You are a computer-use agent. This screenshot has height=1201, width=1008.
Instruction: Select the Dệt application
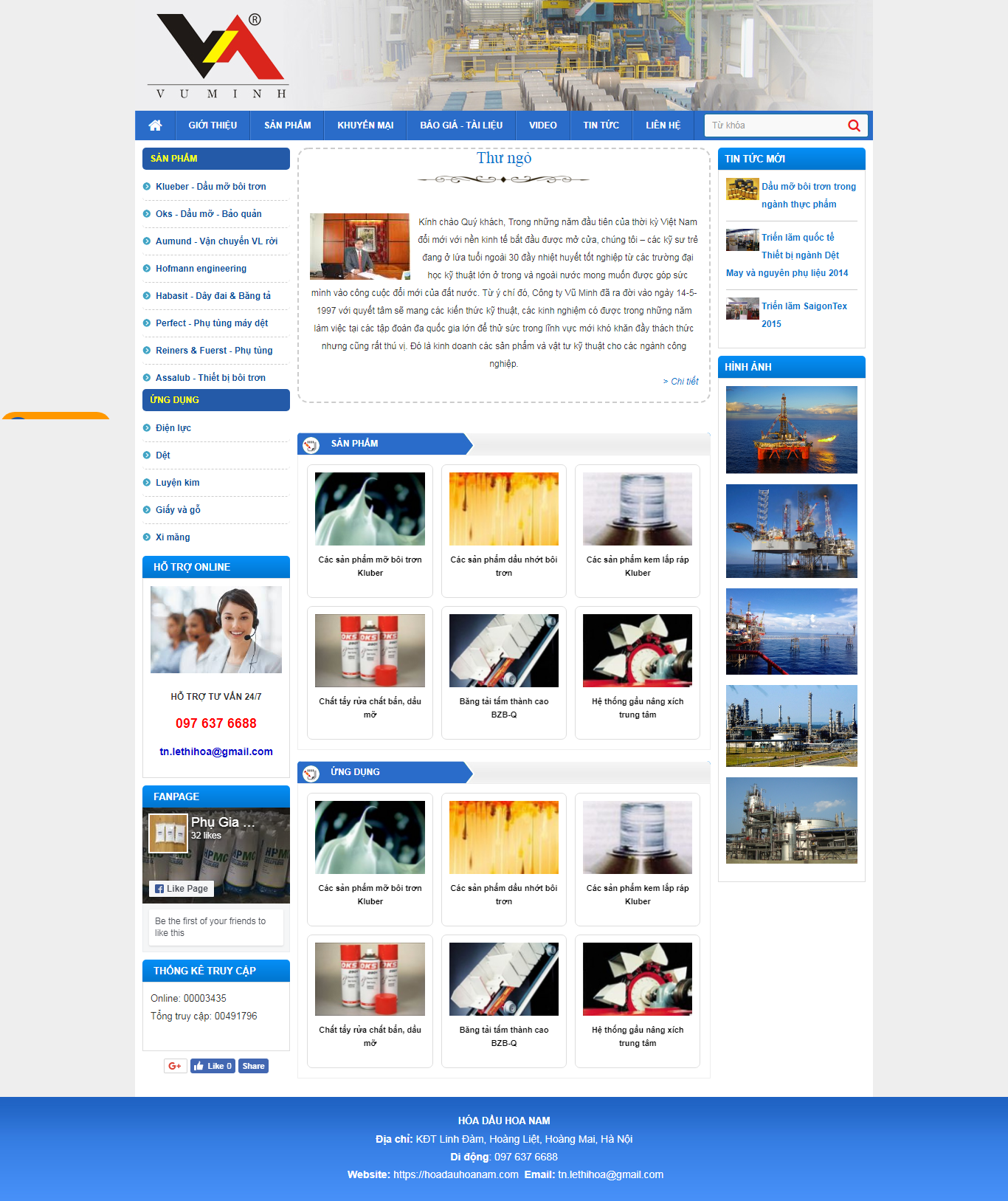pyautogui.click(x=163, y=455)
